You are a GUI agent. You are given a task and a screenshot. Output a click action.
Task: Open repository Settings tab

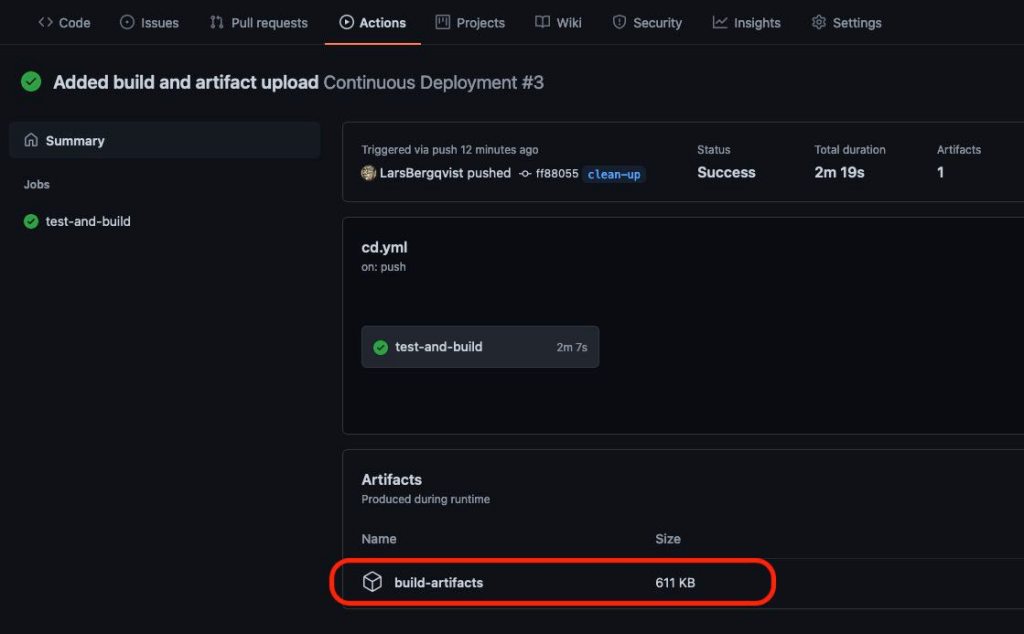[x=846, y=22]
